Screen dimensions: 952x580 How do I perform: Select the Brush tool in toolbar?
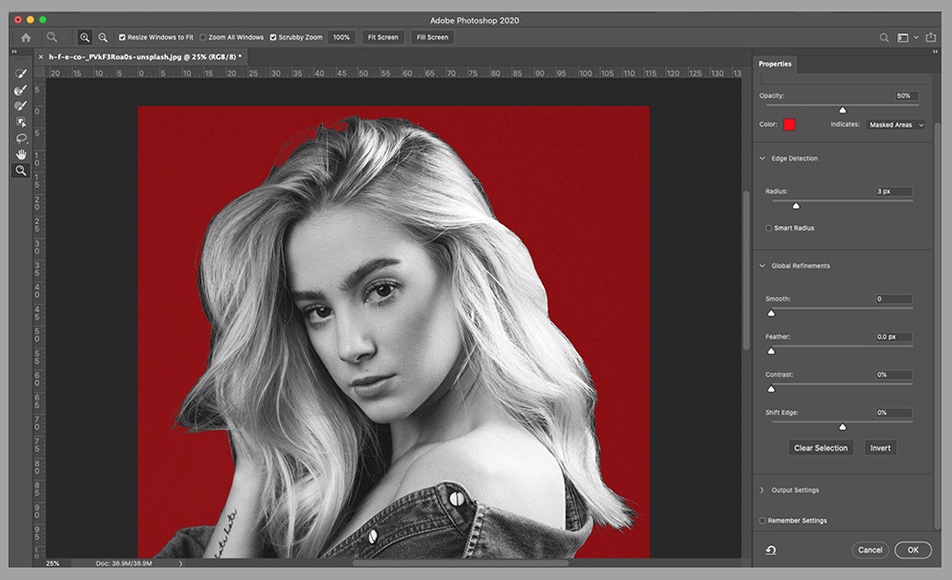21,106
